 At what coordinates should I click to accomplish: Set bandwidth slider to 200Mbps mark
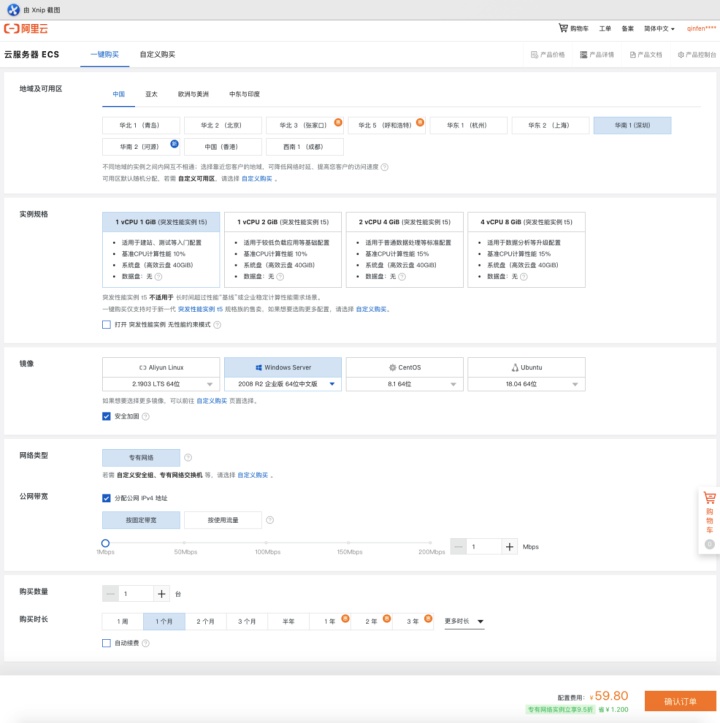430,543
